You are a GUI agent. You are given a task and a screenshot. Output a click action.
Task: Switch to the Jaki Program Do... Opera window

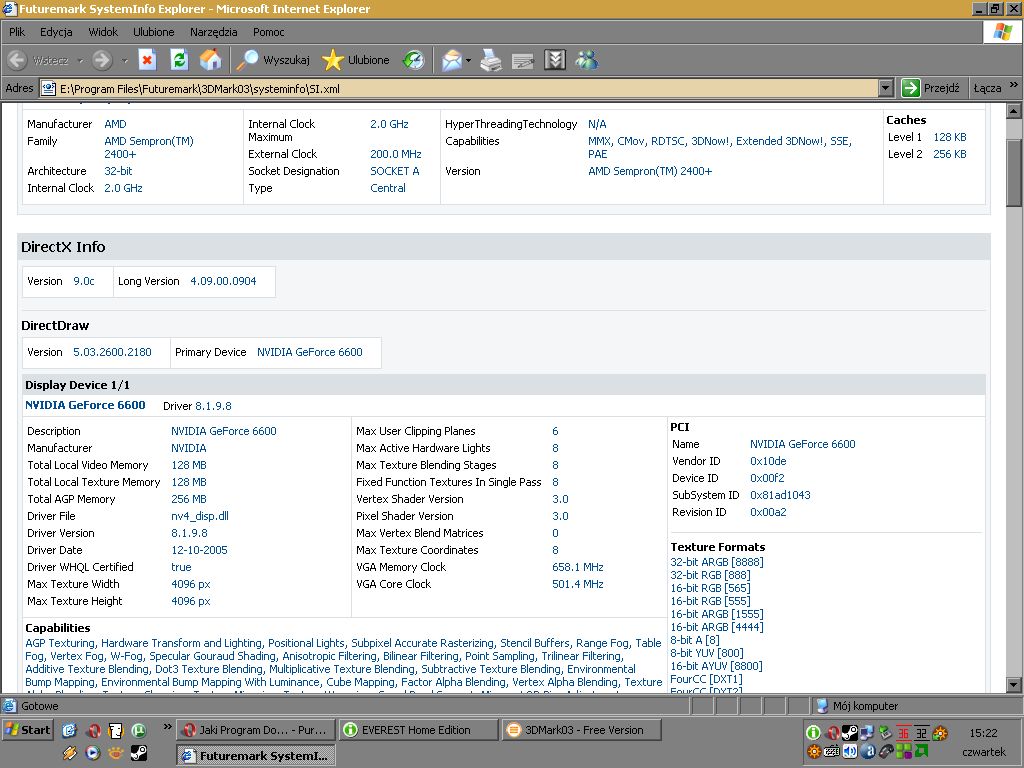(257, 730)
